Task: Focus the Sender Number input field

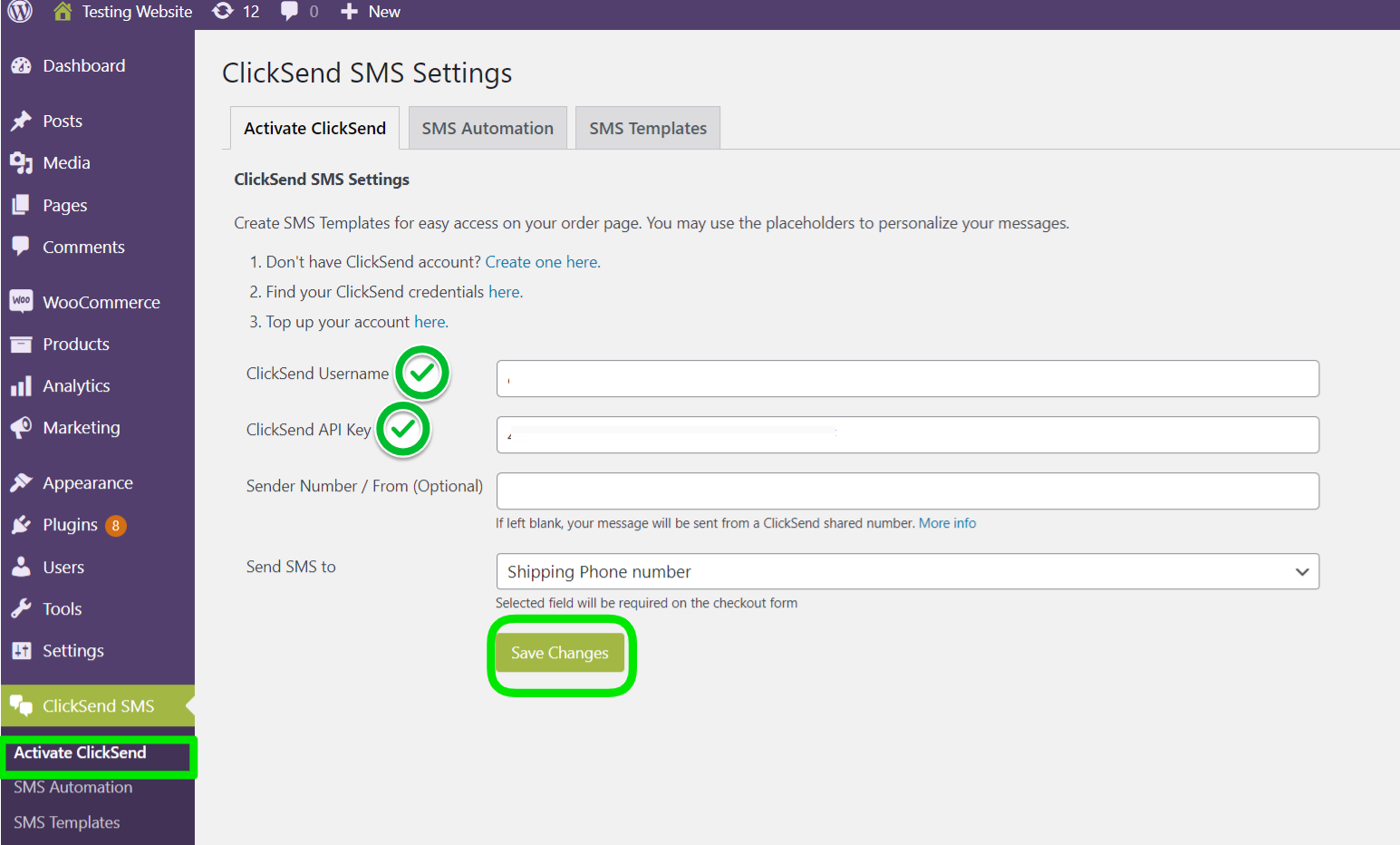Action: pyautogui.click(x=907, y=490)
